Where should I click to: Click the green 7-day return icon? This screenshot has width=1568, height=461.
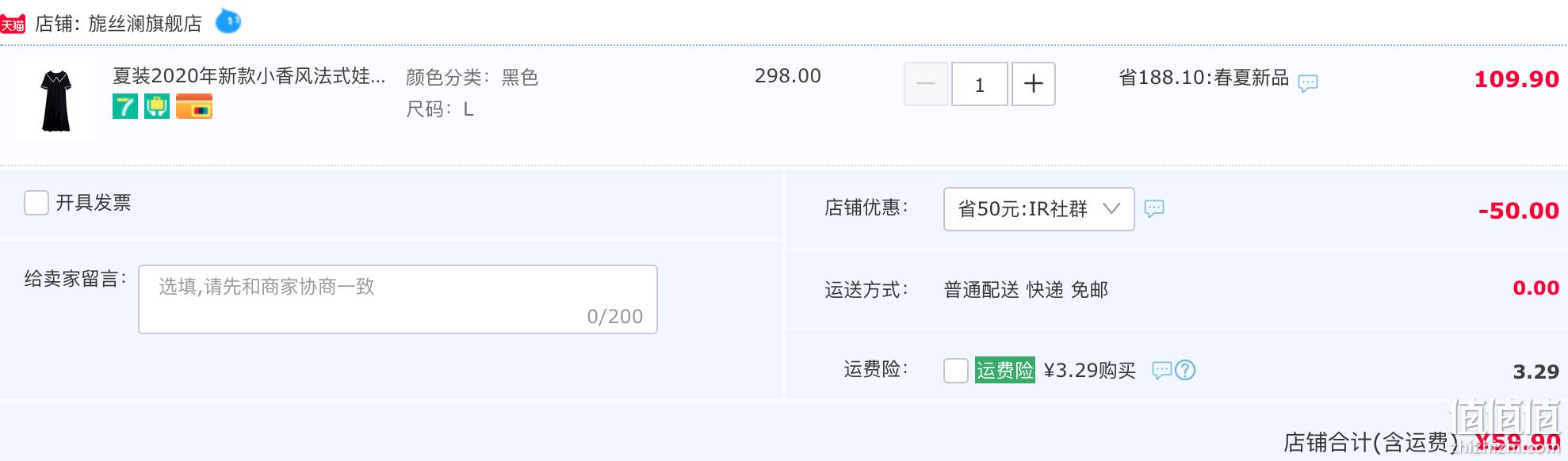pyautogui.click(x=125, y=106)
